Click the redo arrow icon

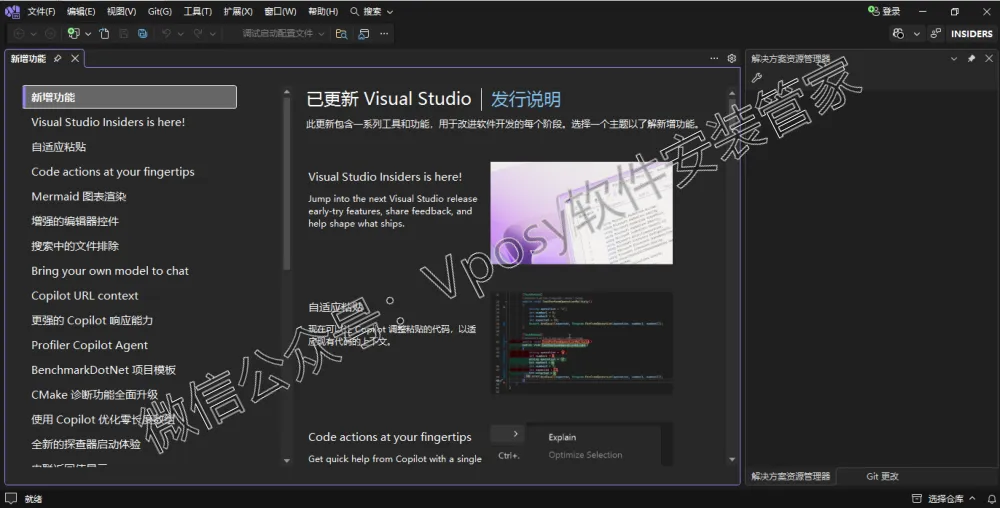(198, 34)
